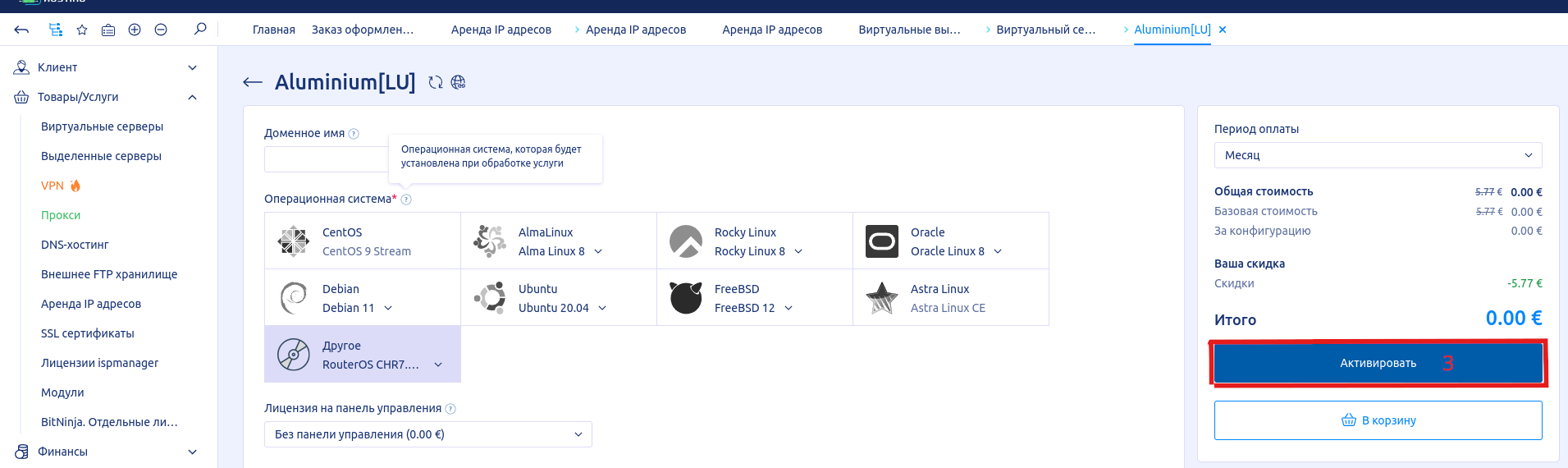Open Внешнее FTP хранилище in sidebar

point(109,274)
